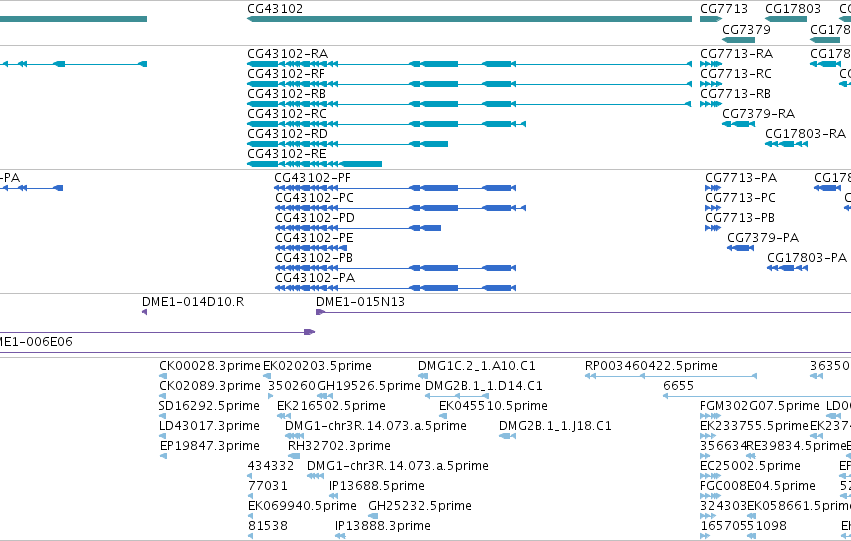Click the CG17803 gene label
Screen dimensions: 851x541
click(792, 9)
